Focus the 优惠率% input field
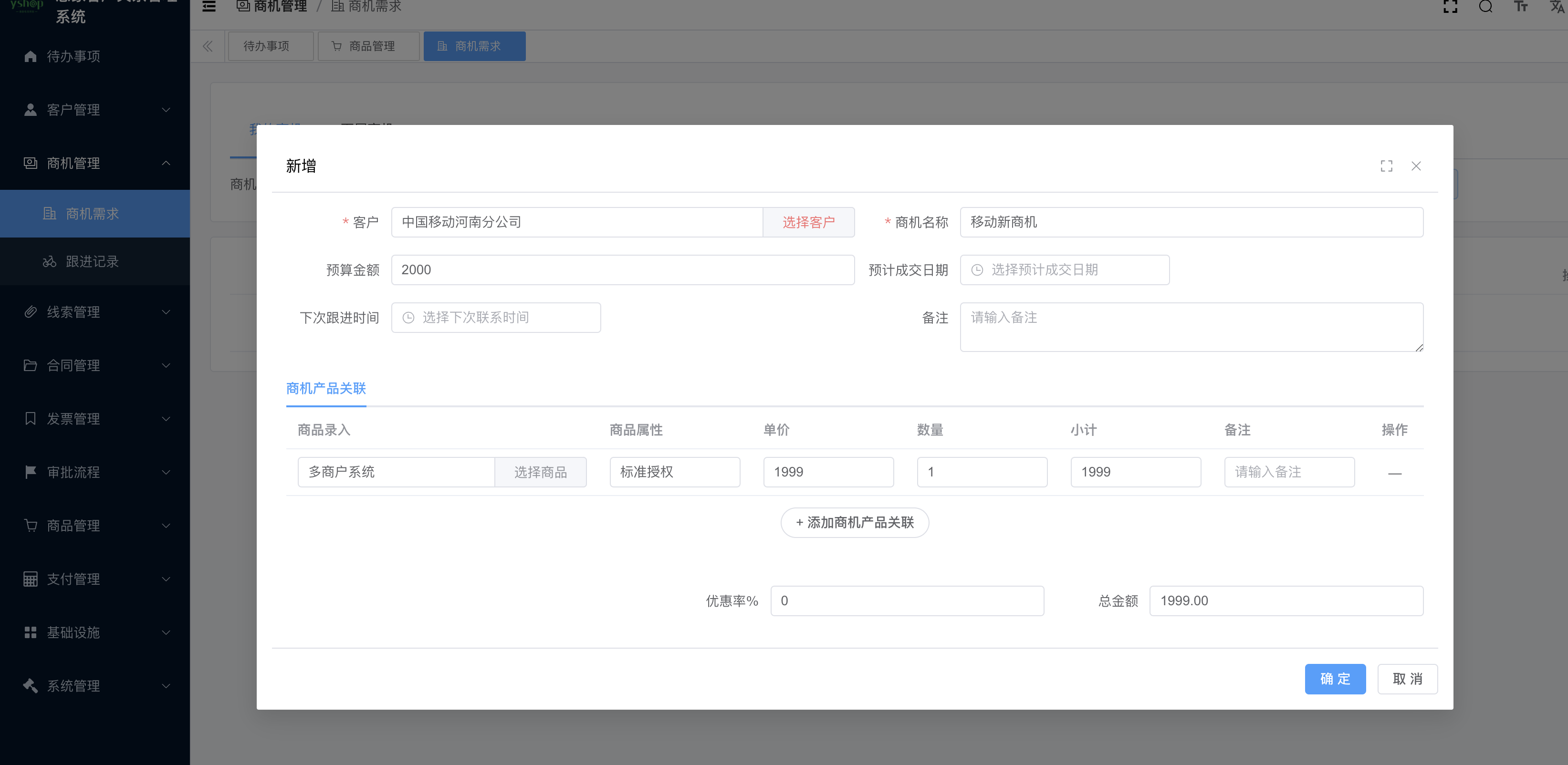The height and width of the screenshot is (765, 1568). (906, 600)
